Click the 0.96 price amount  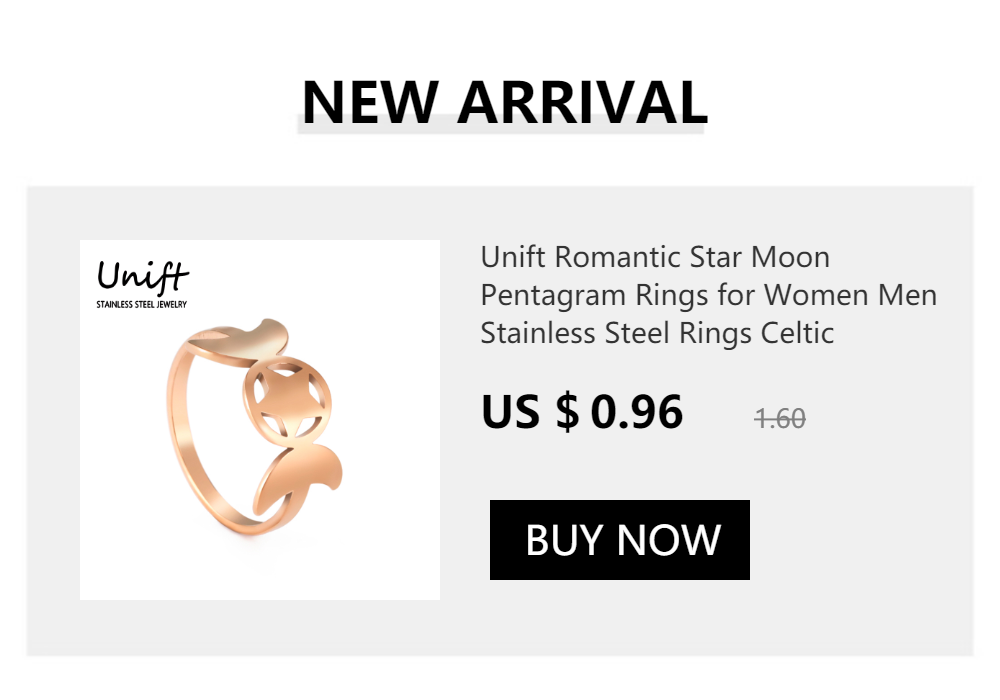coord(637,412)
